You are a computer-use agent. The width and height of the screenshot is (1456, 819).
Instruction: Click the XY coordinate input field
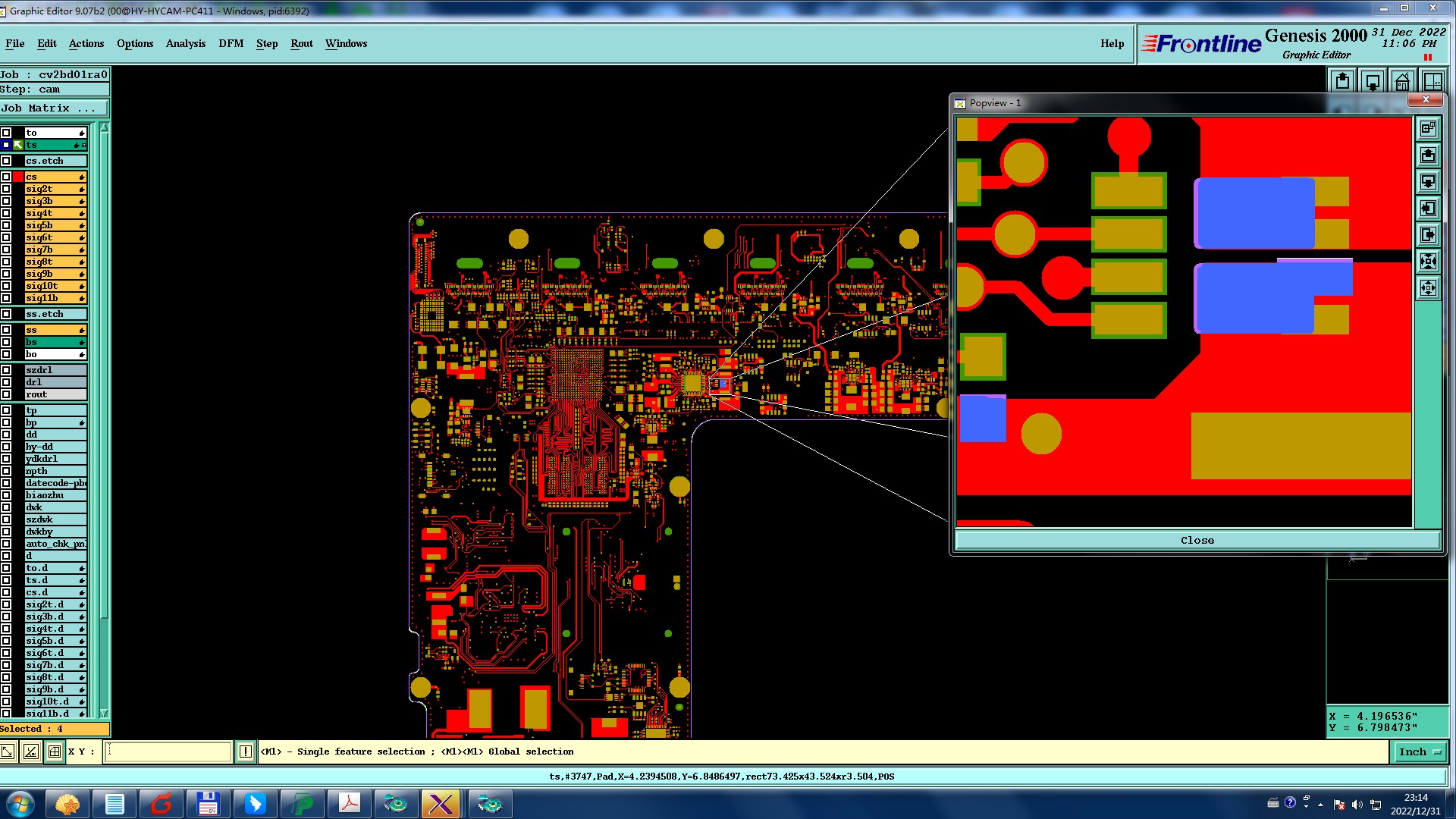coord(168,752)
